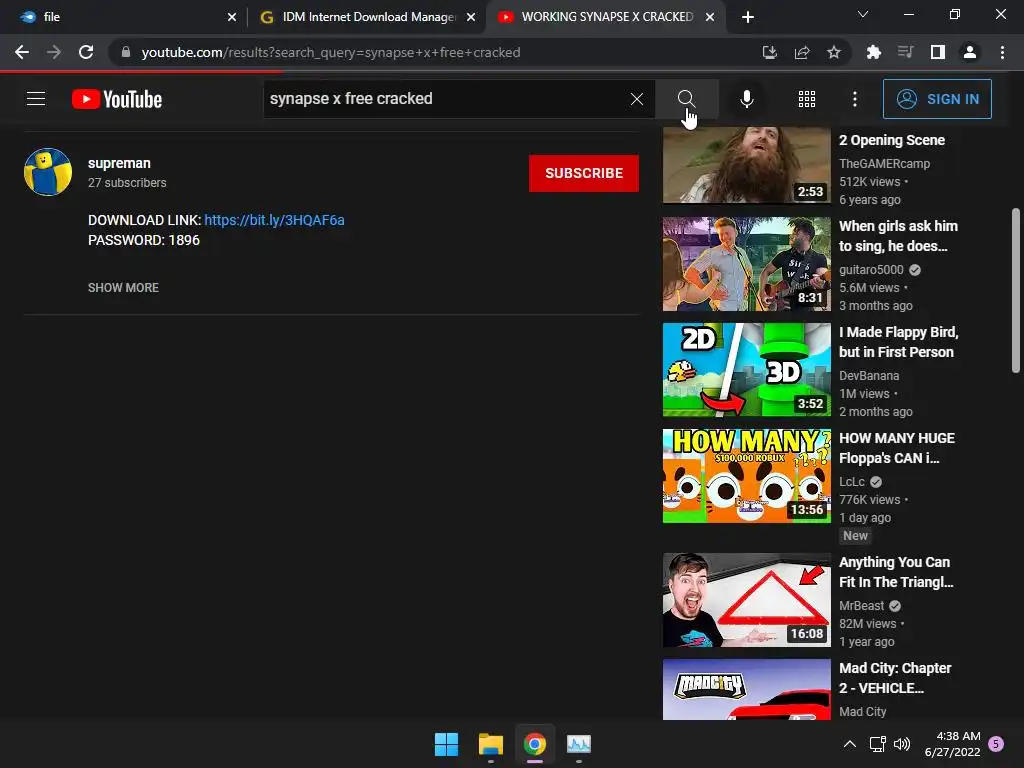Image resolution: width=1024 pixels, height=768 pixels.
Task: Open File Explorer from the taskbar
Action: pos(490,744)
